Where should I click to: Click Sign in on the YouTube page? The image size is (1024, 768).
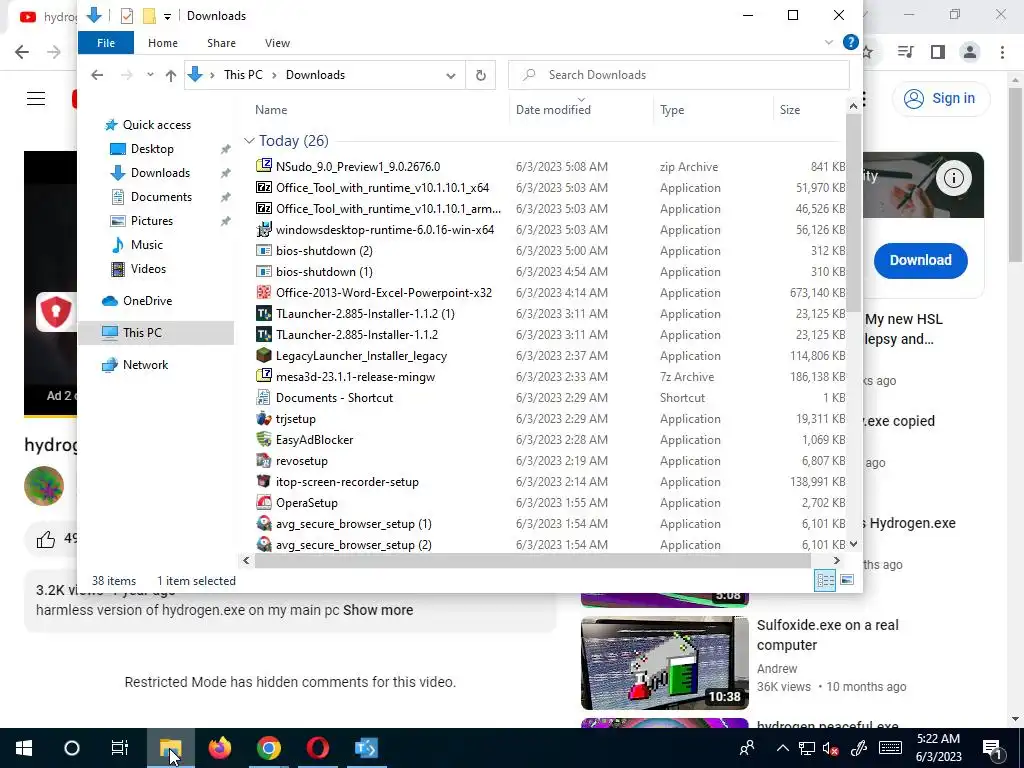click(941, 99)
